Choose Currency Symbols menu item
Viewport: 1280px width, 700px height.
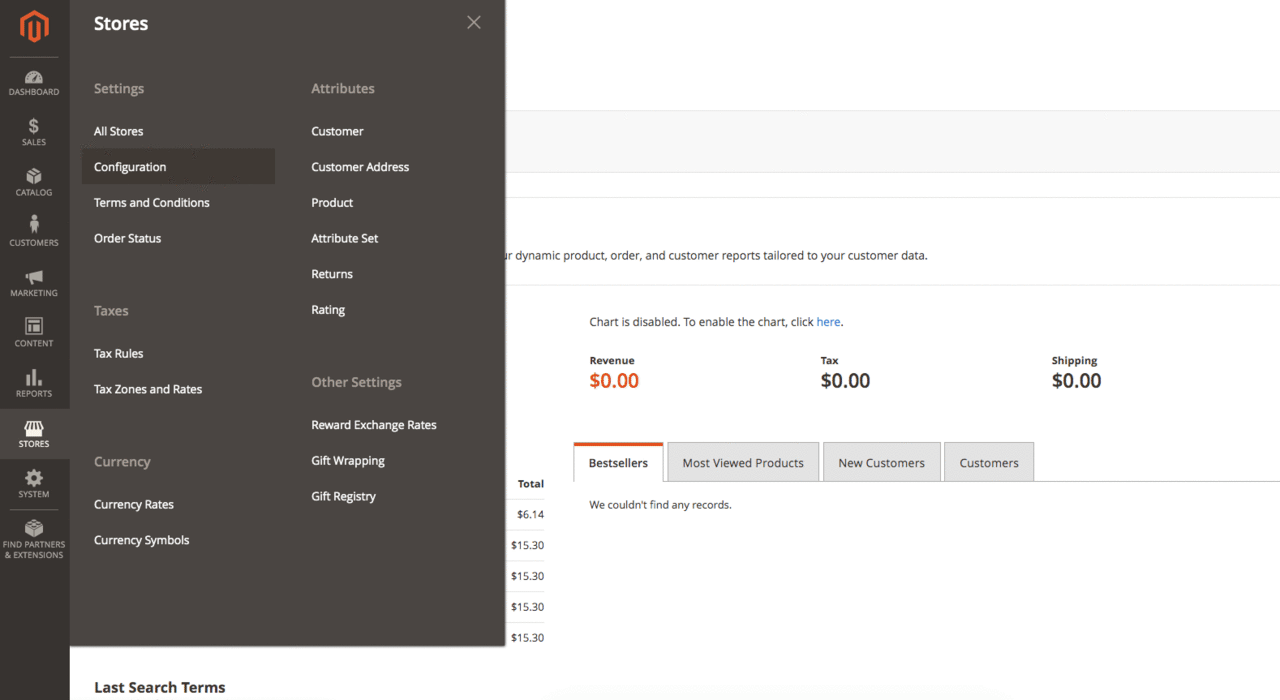(141, 540)
